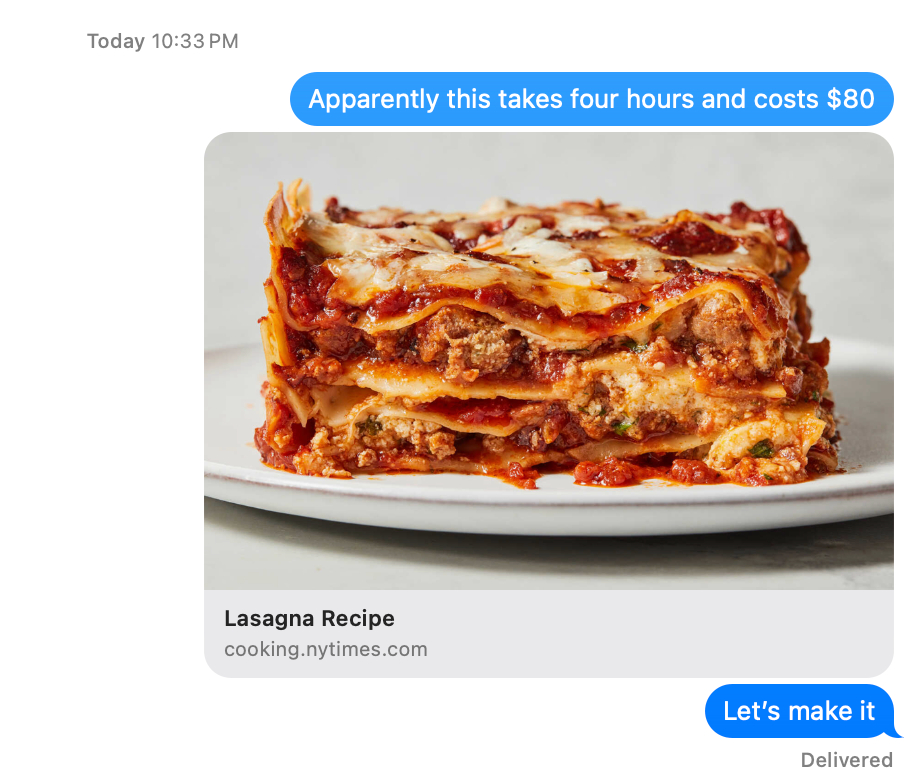Click the word 'Recipe' in the card title
Image resolution: width=924 pixels, height=784 pixels.
pos(358,618)
